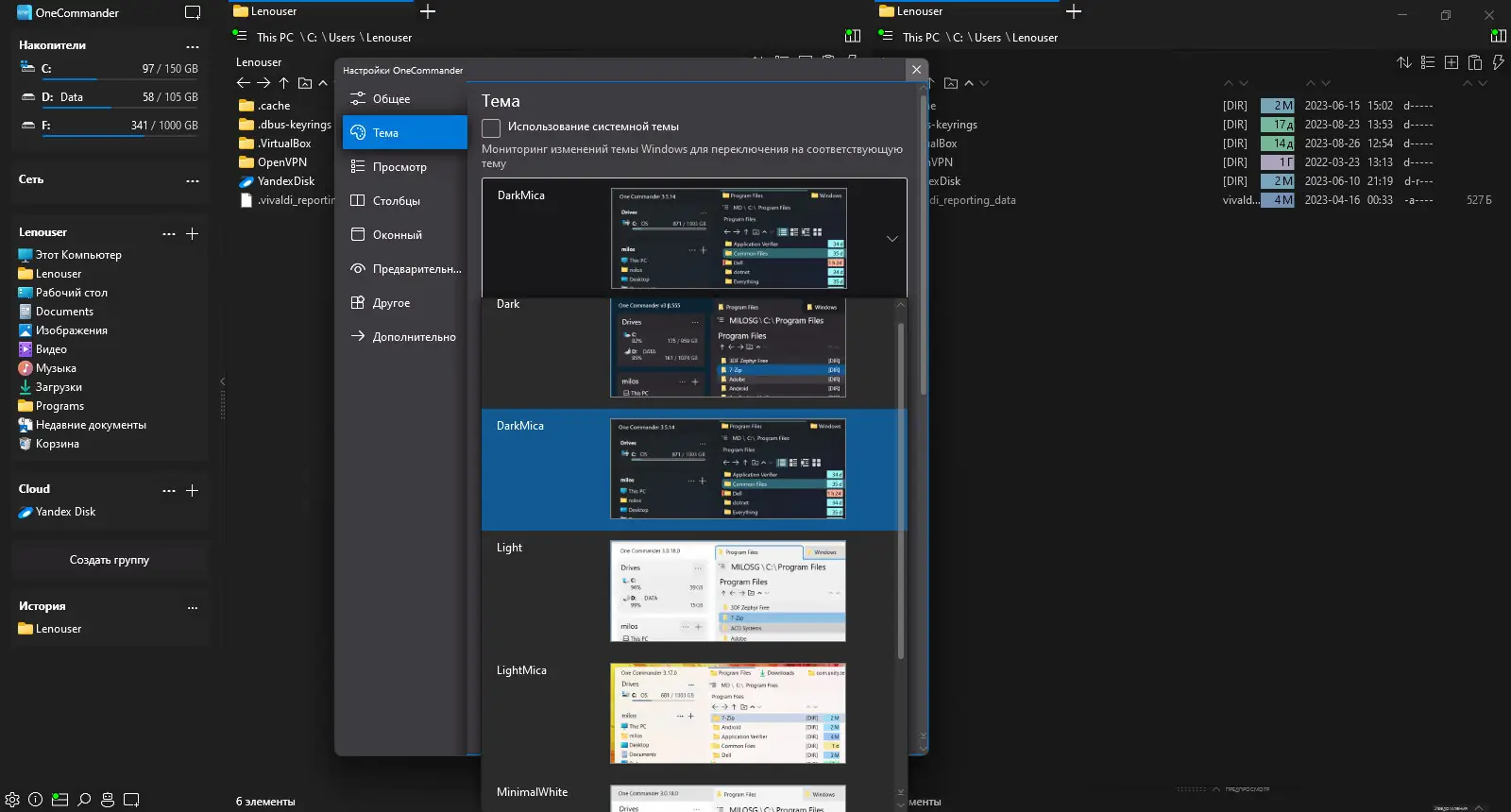Collapse the theme dropdown with chevron arrow
1511x812 pixels.
(891, 239)
